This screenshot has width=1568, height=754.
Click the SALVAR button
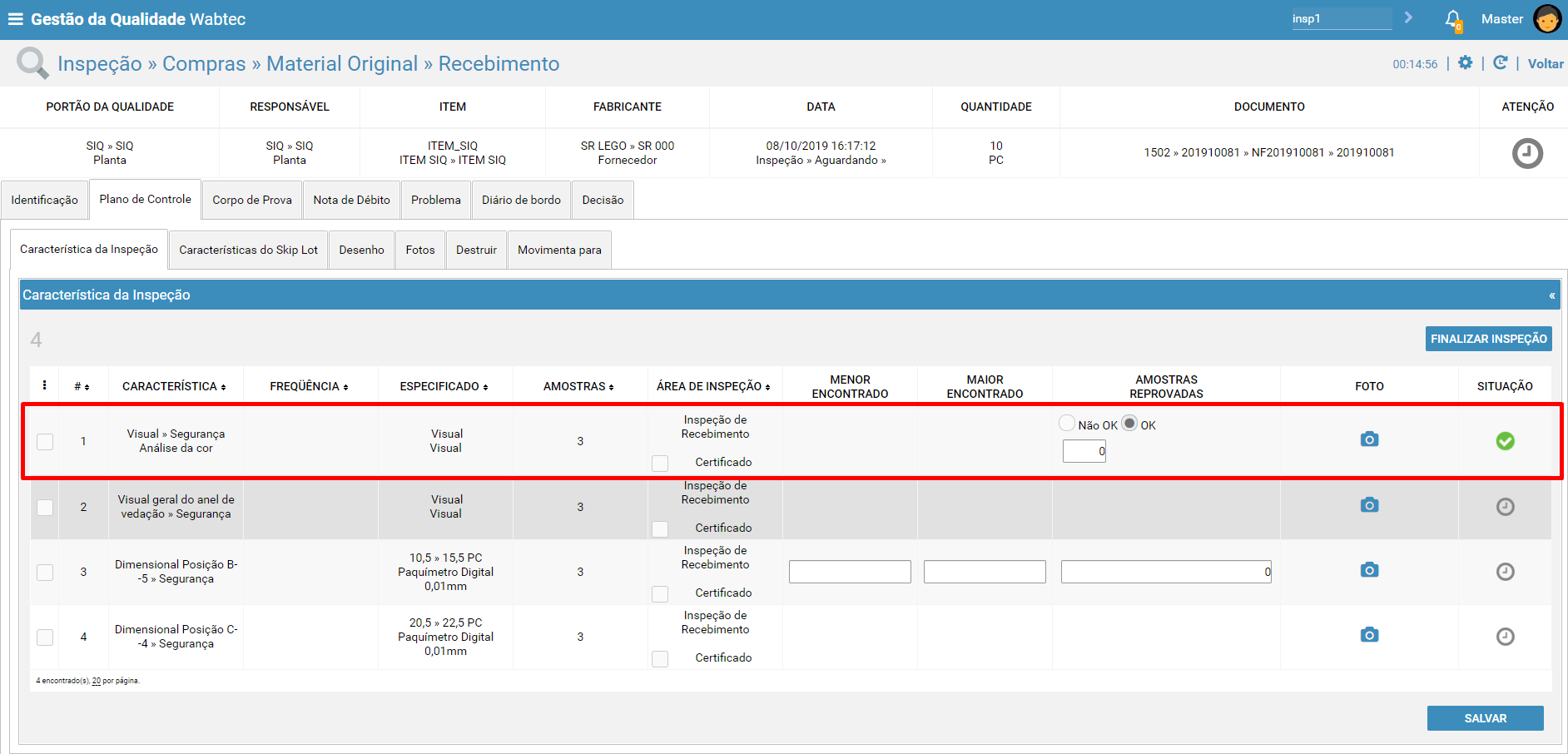(x=1485, y=718)
